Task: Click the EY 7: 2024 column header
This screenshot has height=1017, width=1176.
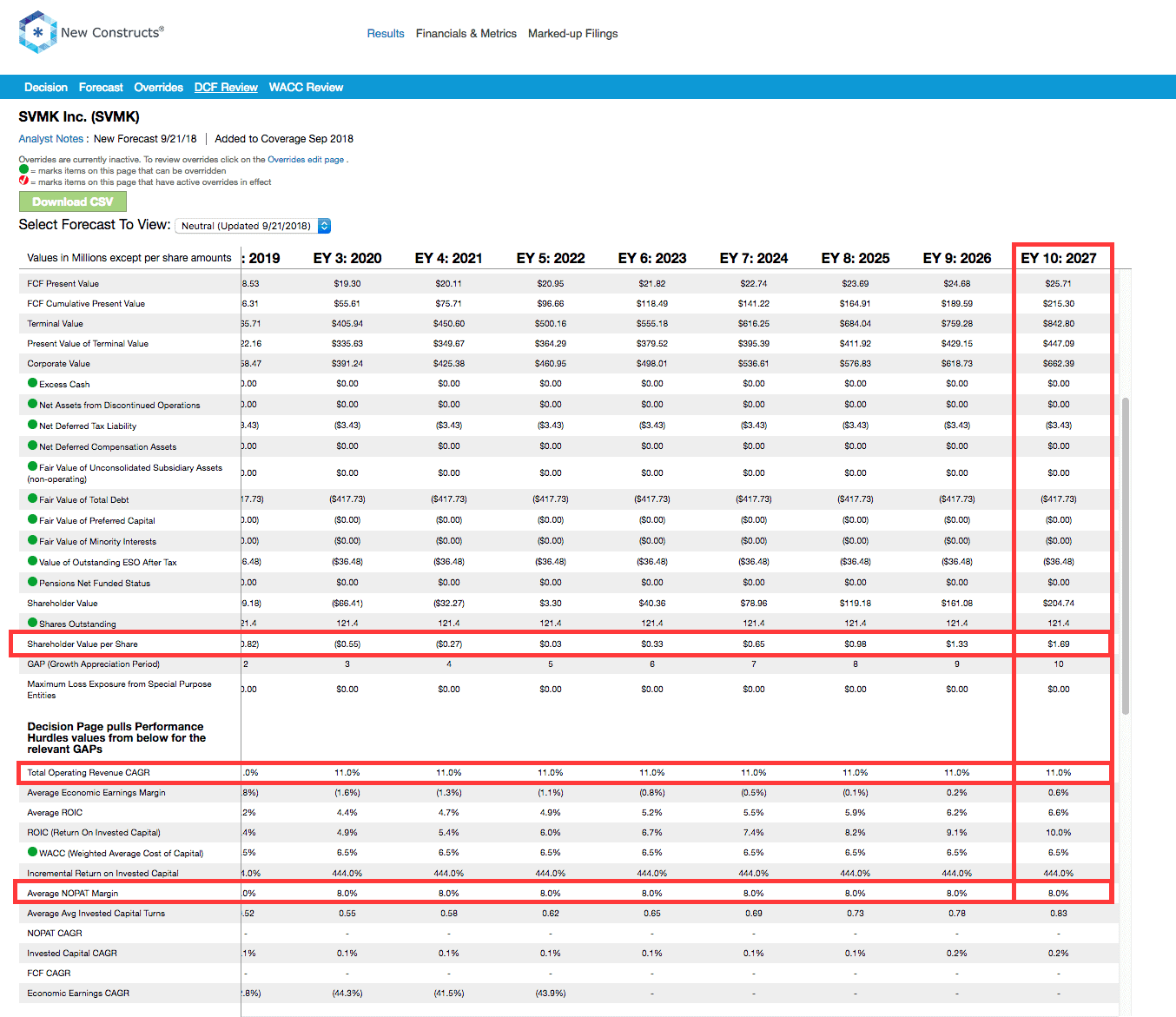Action: pos(754,259)
